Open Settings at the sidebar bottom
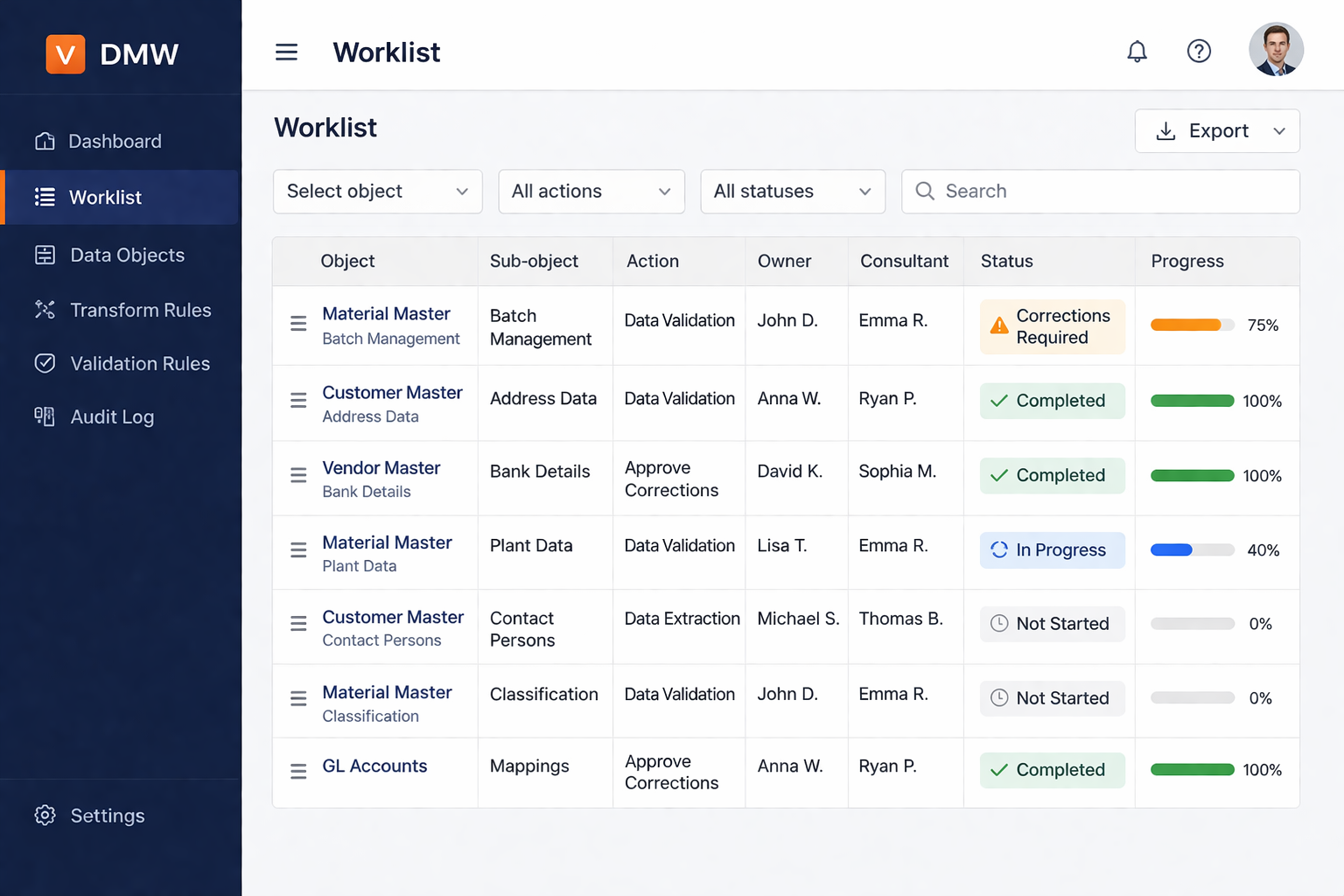The width and height of the screenshot is (1344, 896). coord(107,816)
